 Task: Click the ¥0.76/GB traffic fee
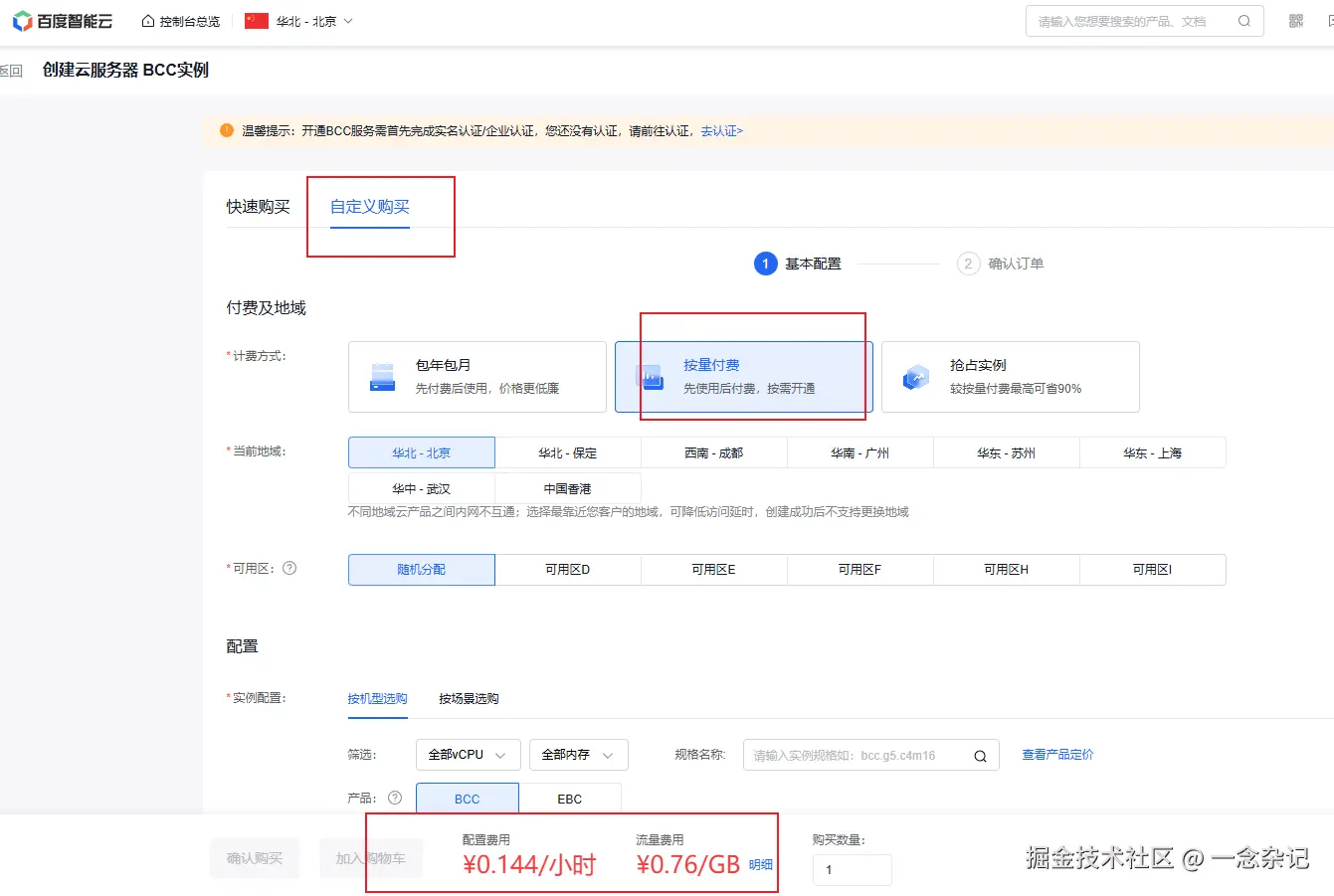pos(688,865)
